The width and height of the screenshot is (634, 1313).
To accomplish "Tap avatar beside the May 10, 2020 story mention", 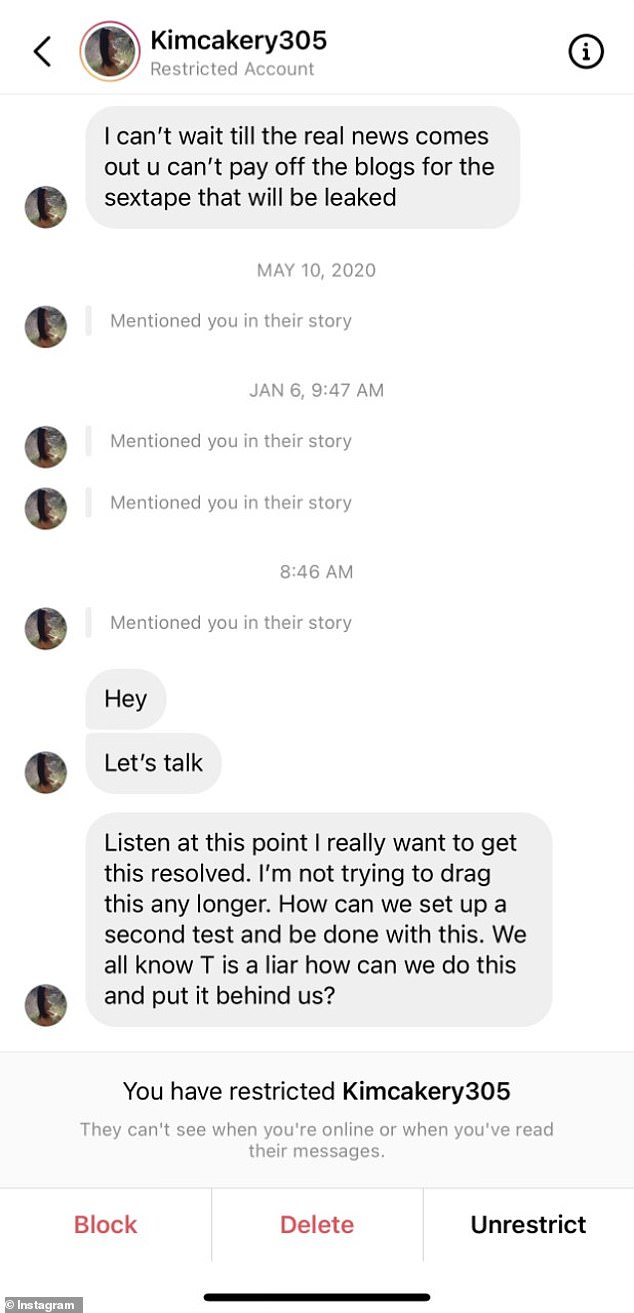I will click(45, 326).
